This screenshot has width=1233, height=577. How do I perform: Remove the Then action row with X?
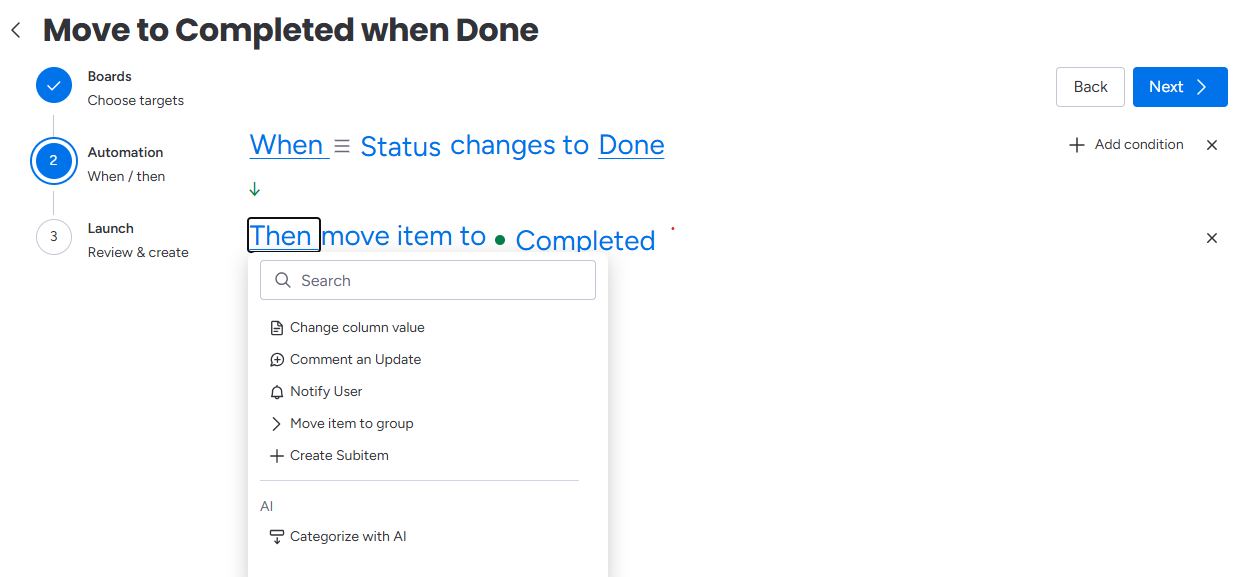[x=1212, y=238]
